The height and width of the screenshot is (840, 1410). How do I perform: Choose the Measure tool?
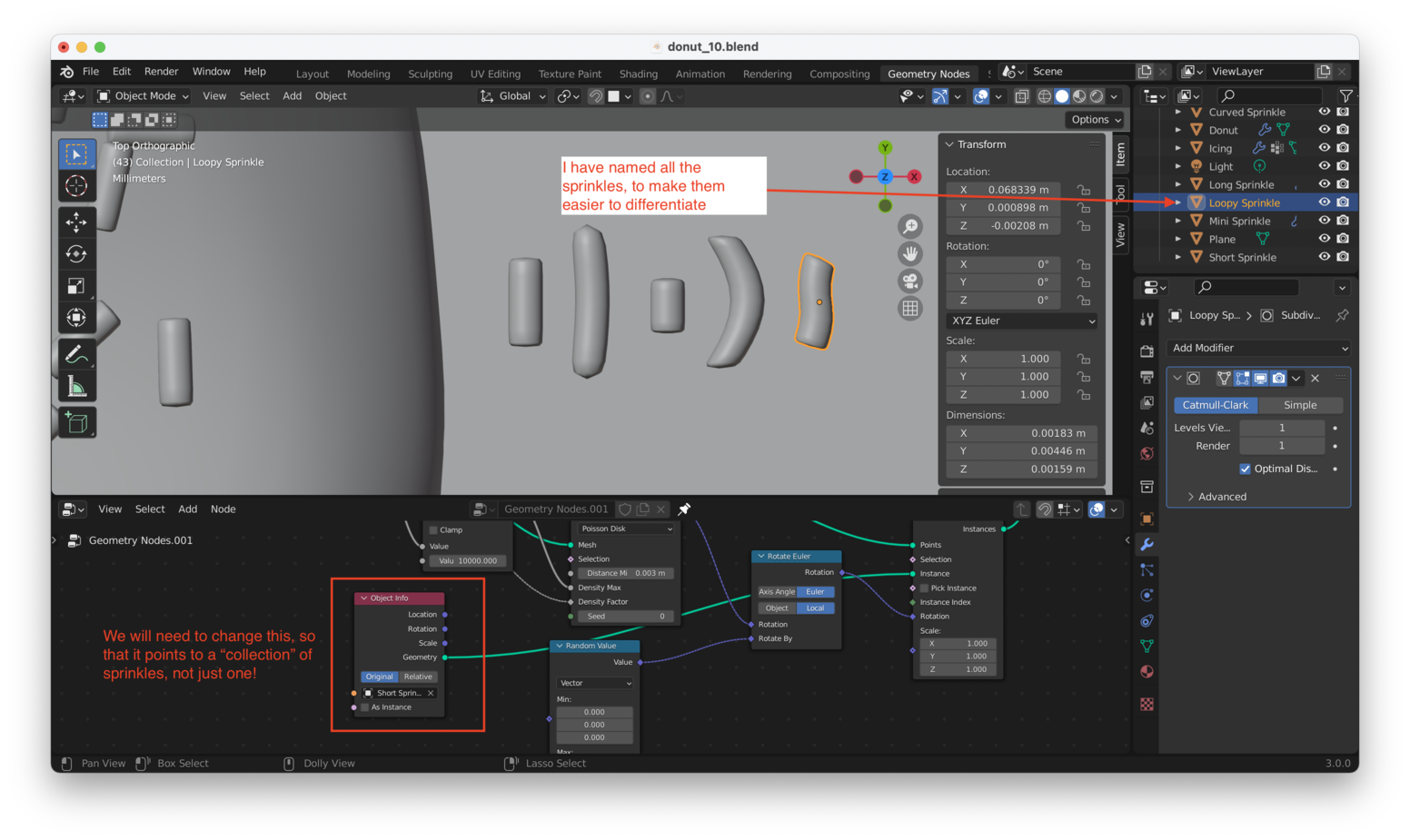(x=76, y=388)
